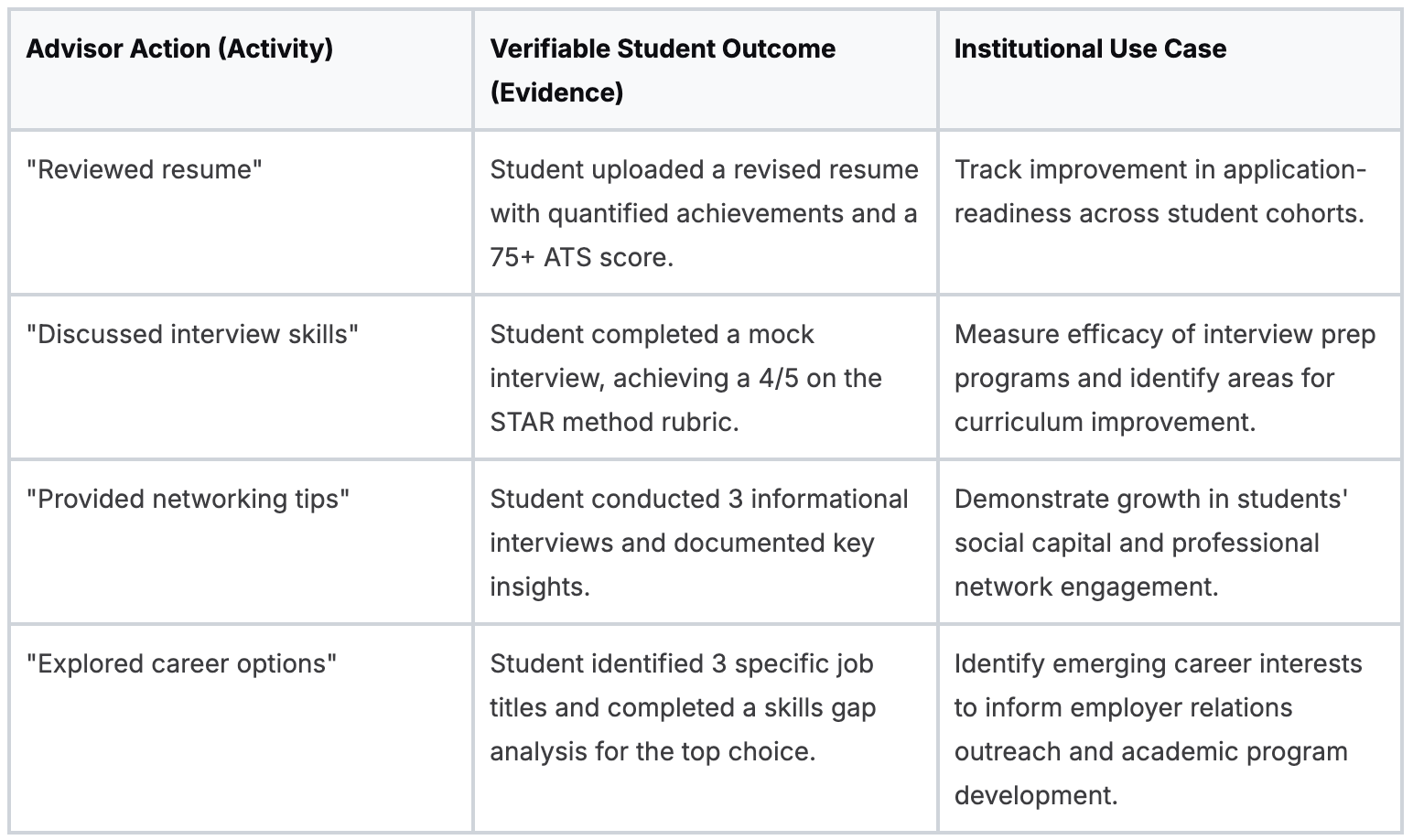Screen dimensions: 1413x840
Task: Click the "Provided networking tips" cell
Action: pos(188,499)
